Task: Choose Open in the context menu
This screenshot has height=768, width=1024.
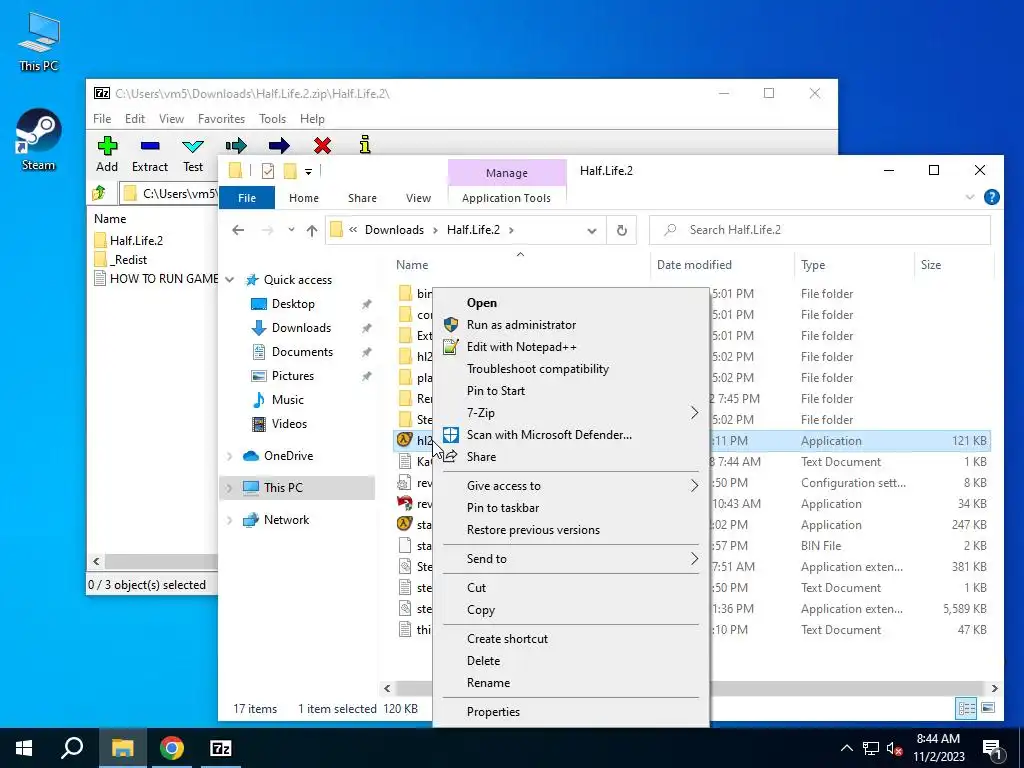Action: [x=571, y=303]
